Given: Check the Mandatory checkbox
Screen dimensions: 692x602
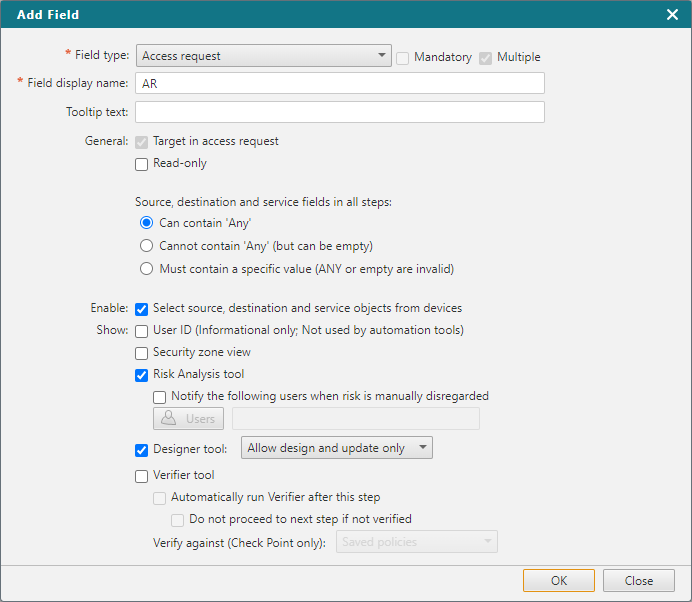Looking at the screenshot, I should pos(402,58).
